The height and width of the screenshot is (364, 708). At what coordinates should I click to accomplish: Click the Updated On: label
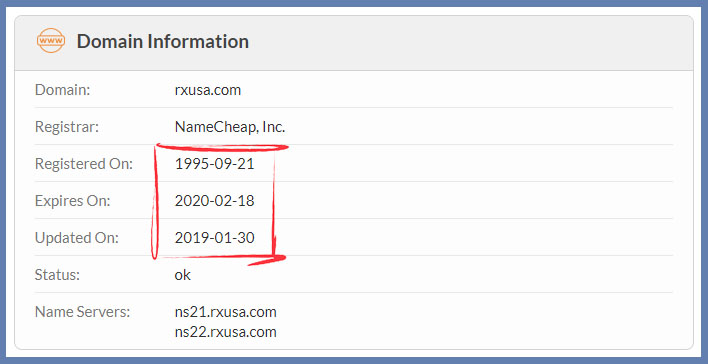(77, 238)
